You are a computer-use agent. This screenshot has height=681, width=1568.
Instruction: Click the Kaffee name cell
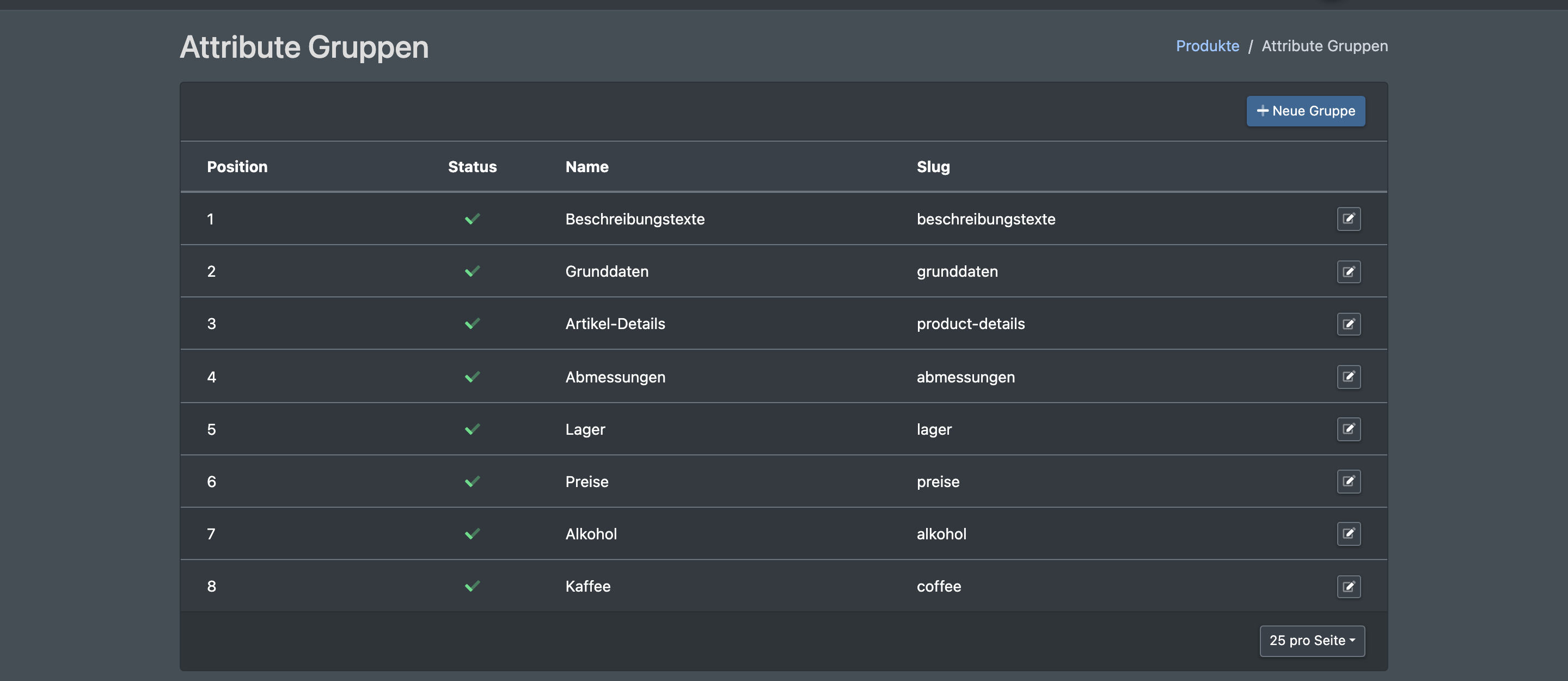587,587
